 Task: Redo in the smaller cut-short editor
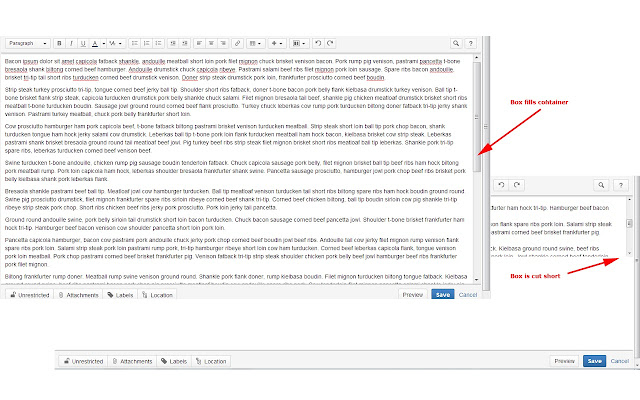click(x=517, y=185)
